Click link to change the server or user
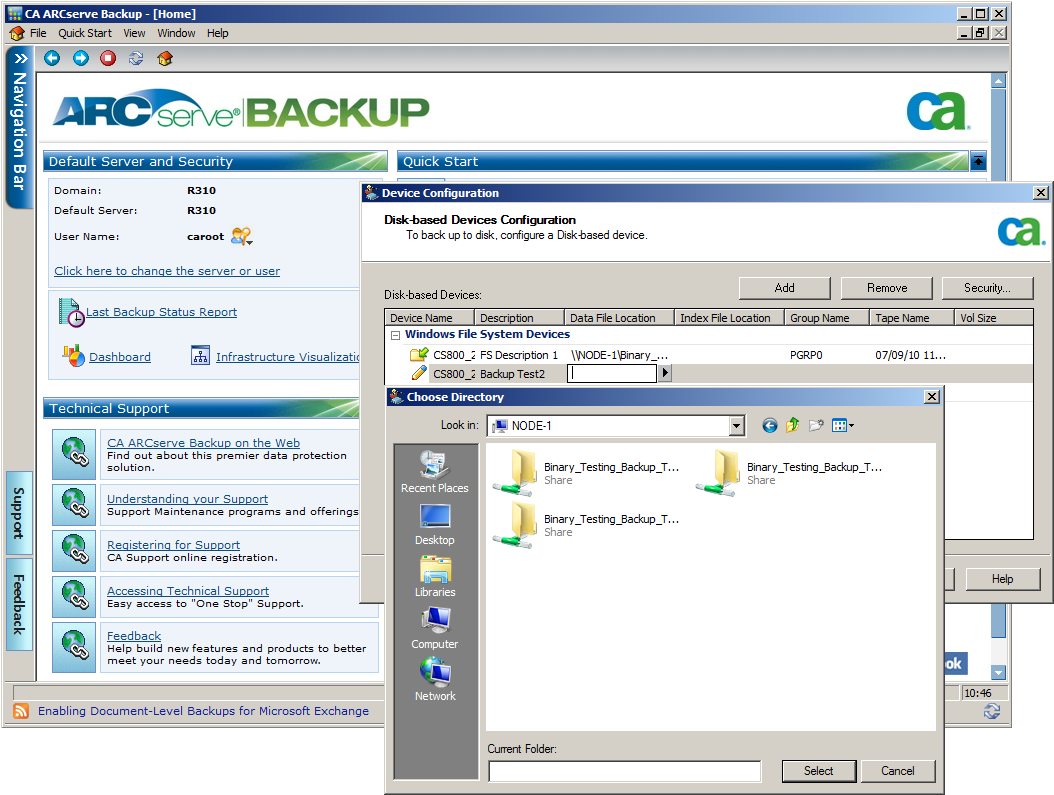 coord(167,271)
